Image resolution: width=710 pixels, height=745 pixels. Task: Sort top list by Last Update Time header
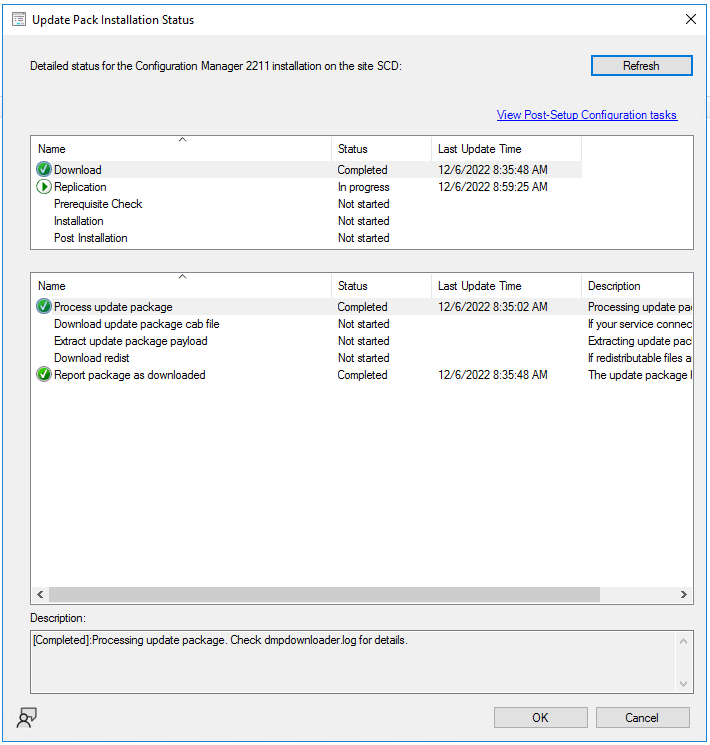(x=507, y=149)
